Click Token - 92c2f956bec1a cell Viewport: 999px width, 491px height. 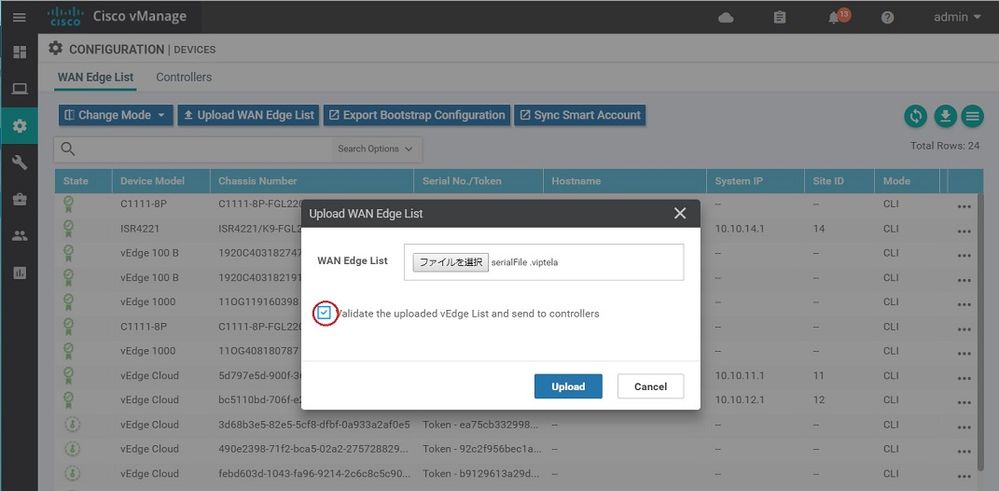click(481, 449)
